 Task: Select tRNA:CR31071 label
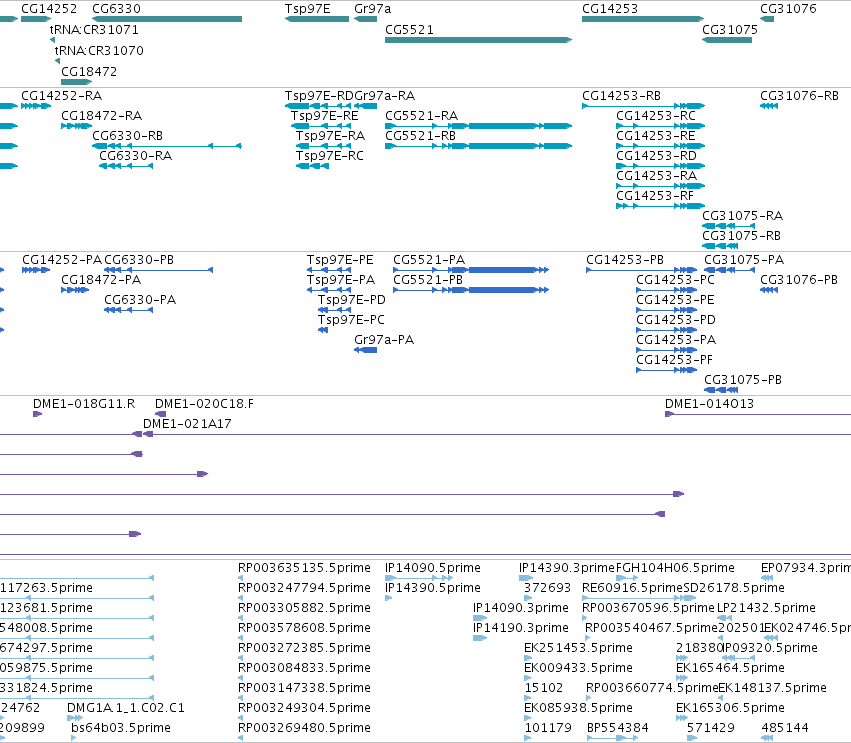tap(94, 29)
